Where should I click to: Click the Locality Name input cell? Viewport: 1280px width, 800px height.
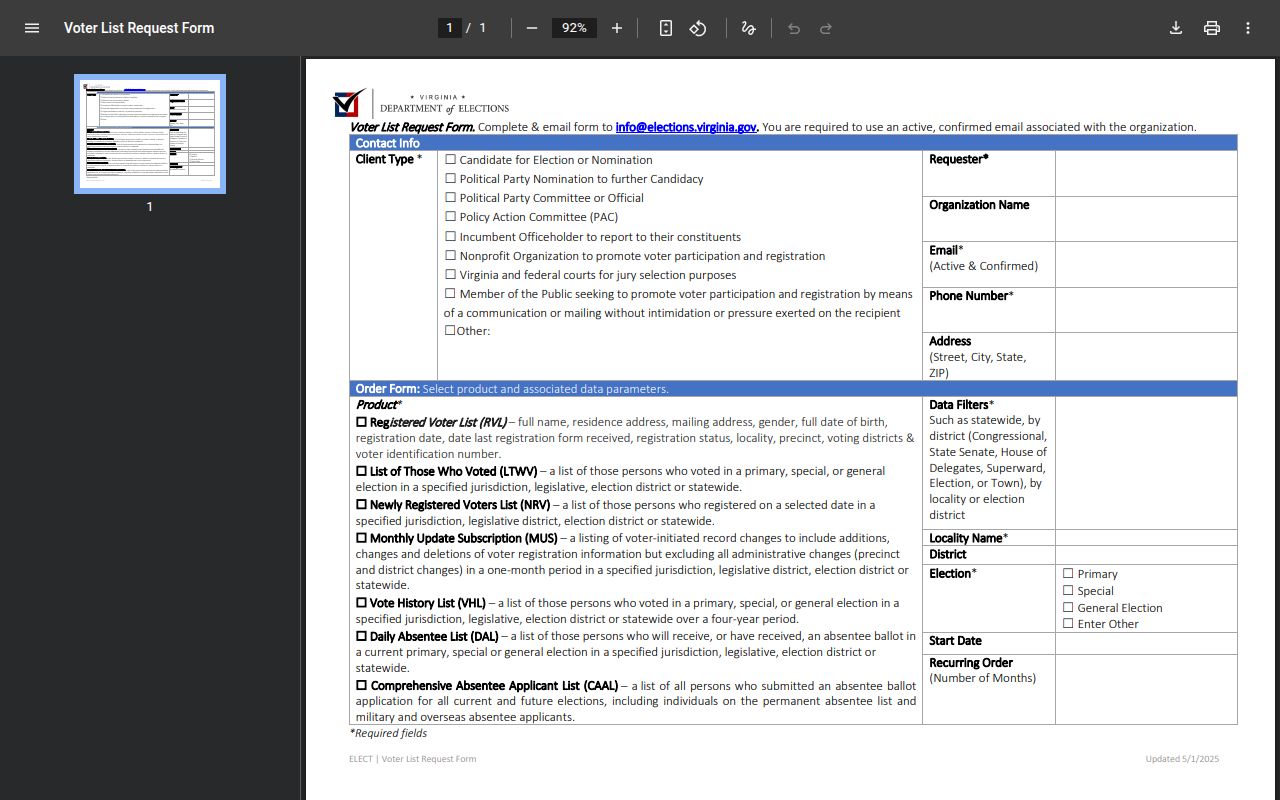click(1146, 538)
